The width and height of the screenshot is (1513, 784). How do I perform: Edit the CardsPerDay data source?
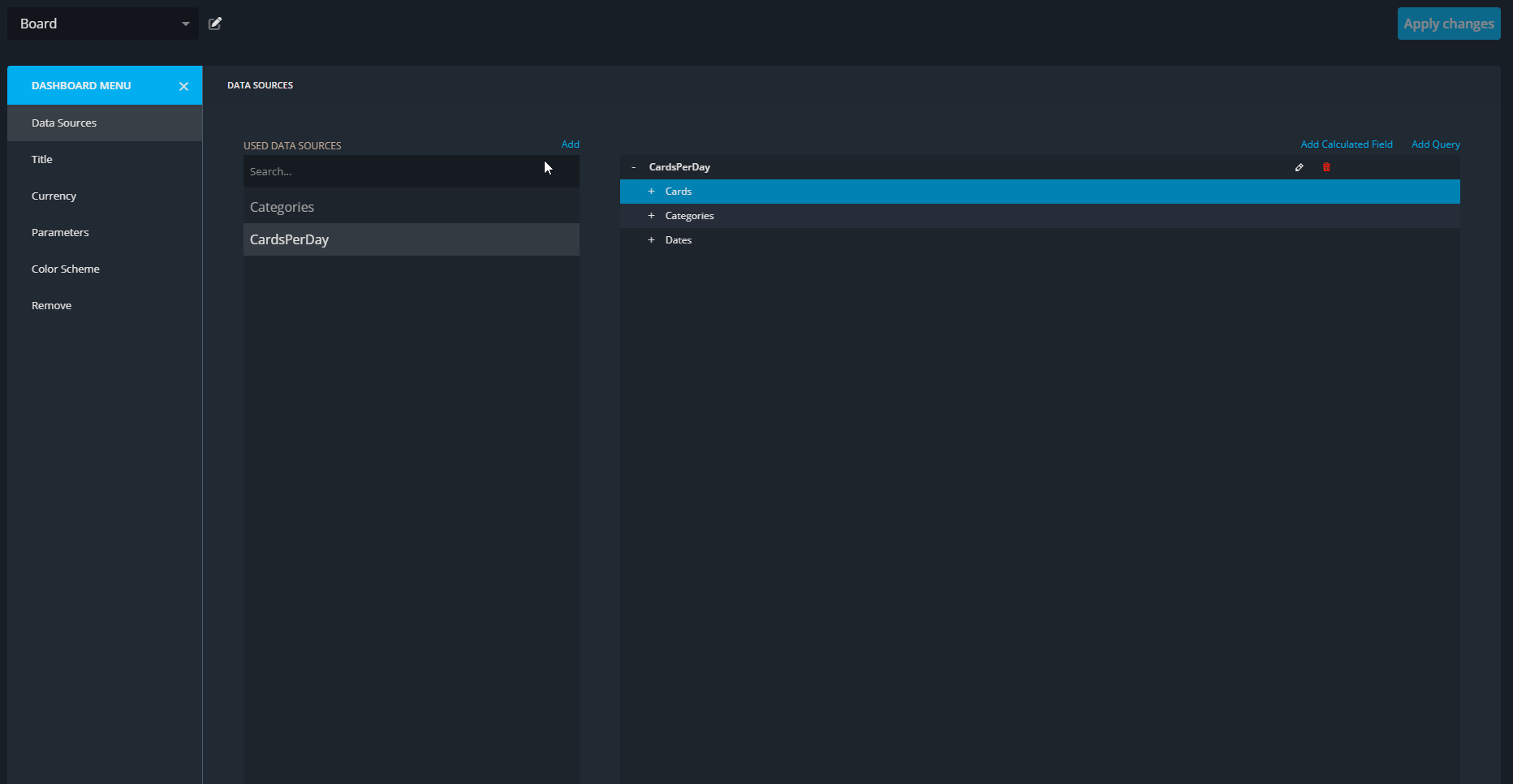[x=1299, y=167]
